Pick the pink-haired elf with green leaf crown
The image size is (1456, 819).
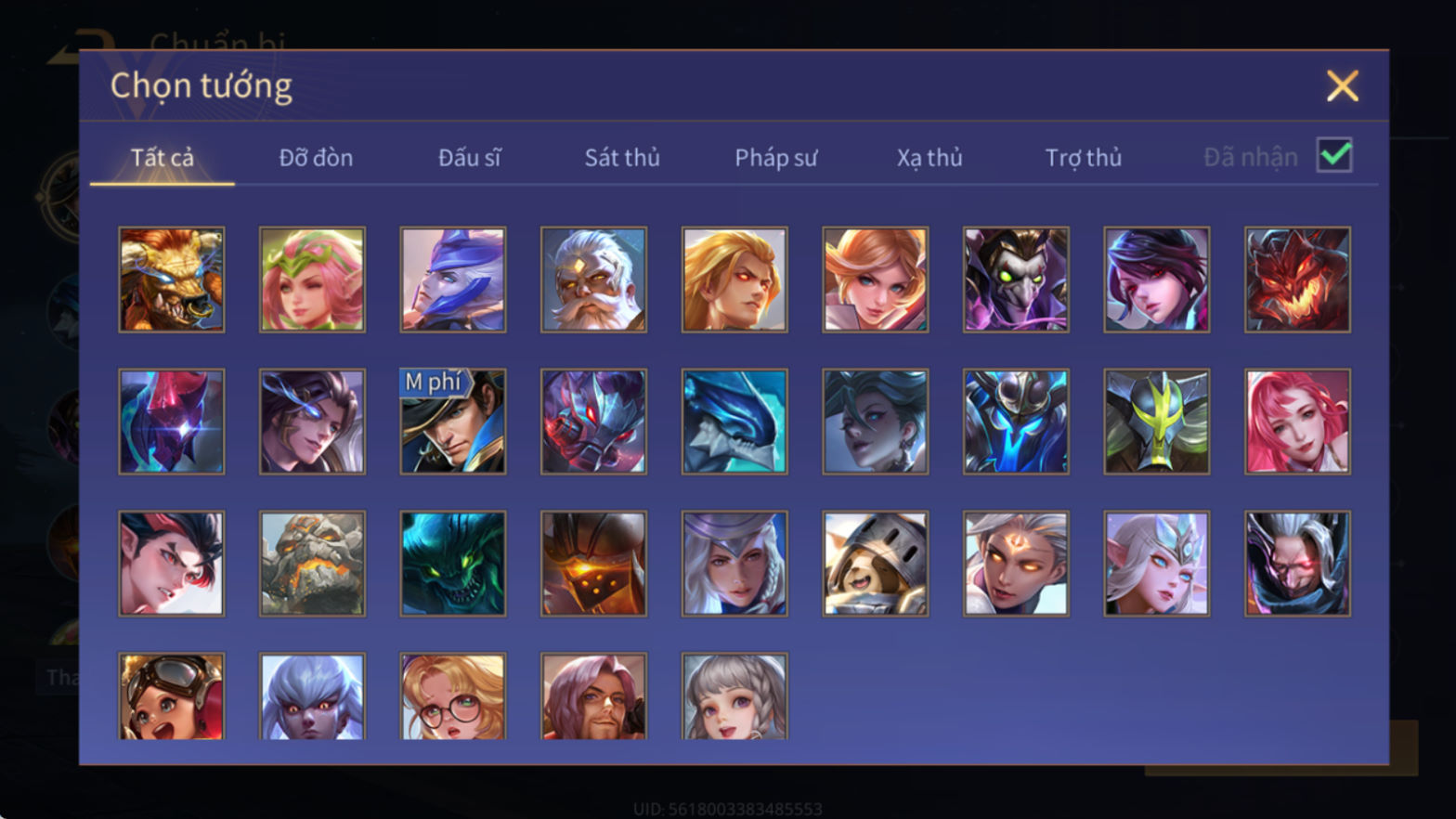coord(312,279)
